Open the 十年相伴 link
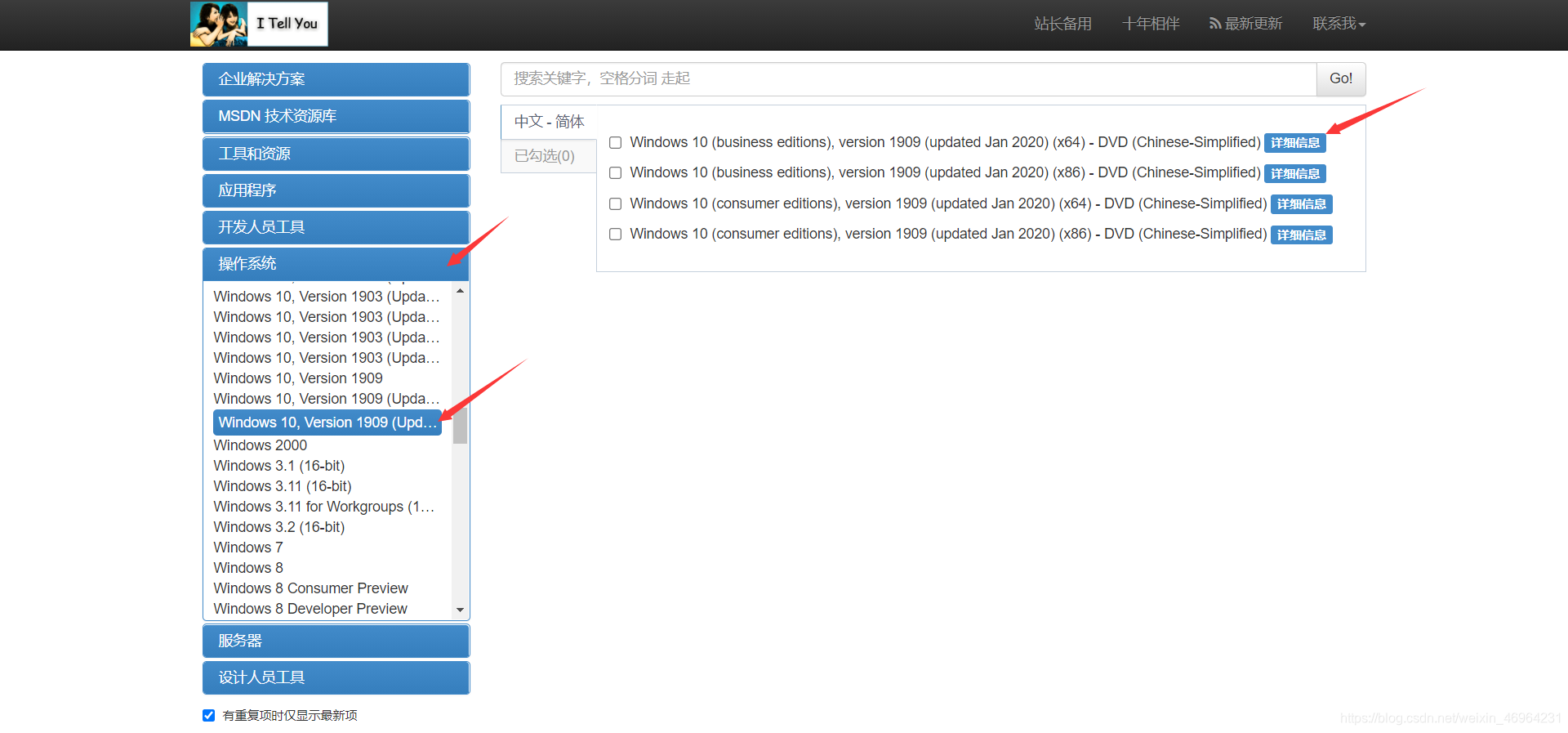 [x=1151, y=24]
